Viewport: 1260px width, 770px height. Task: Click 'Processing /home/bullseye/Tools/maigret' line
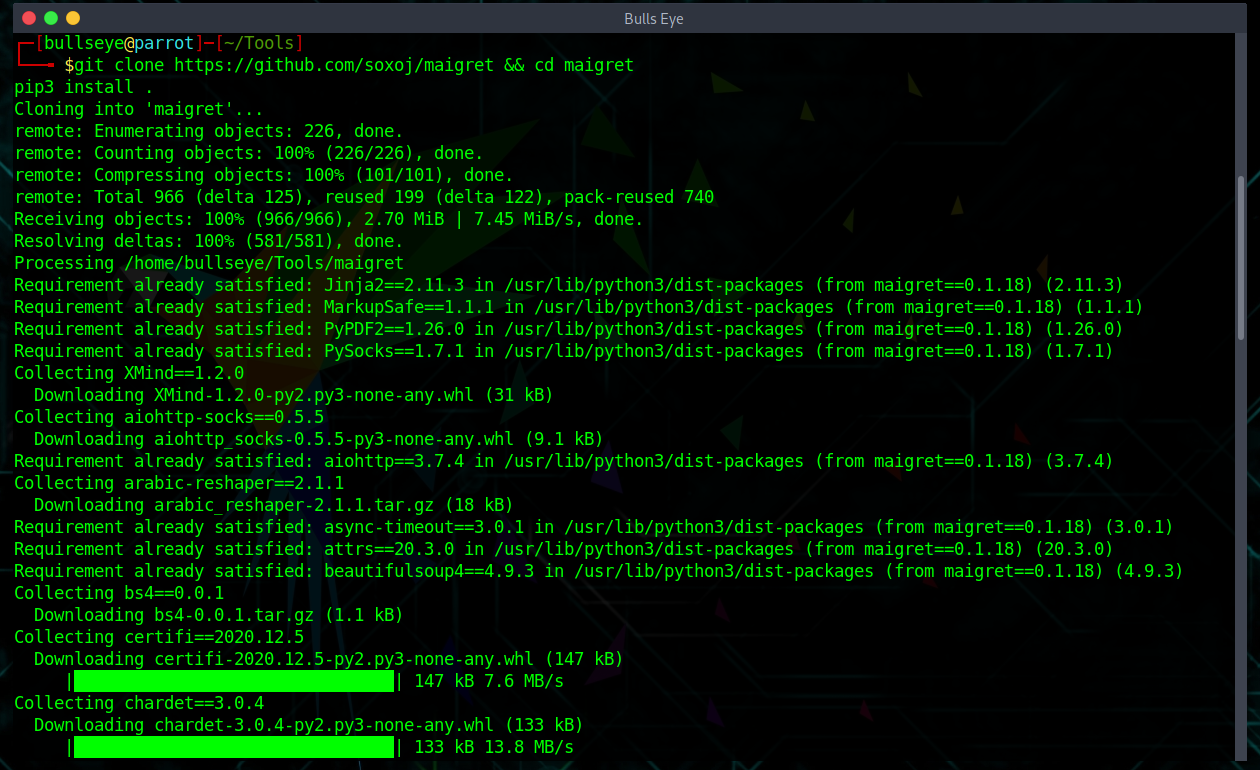(209, 264)
